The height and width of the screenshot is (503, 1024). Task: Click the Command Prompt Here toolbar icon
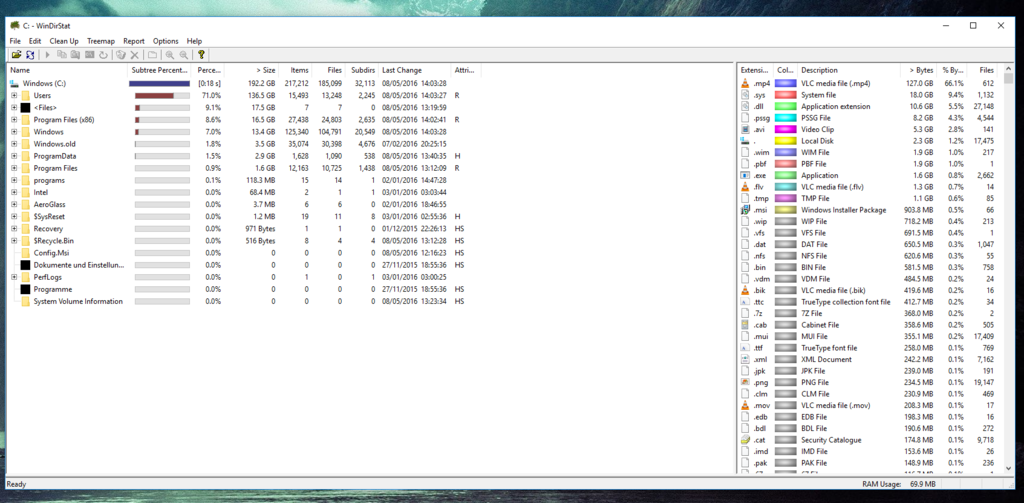[x=89, y=56]
